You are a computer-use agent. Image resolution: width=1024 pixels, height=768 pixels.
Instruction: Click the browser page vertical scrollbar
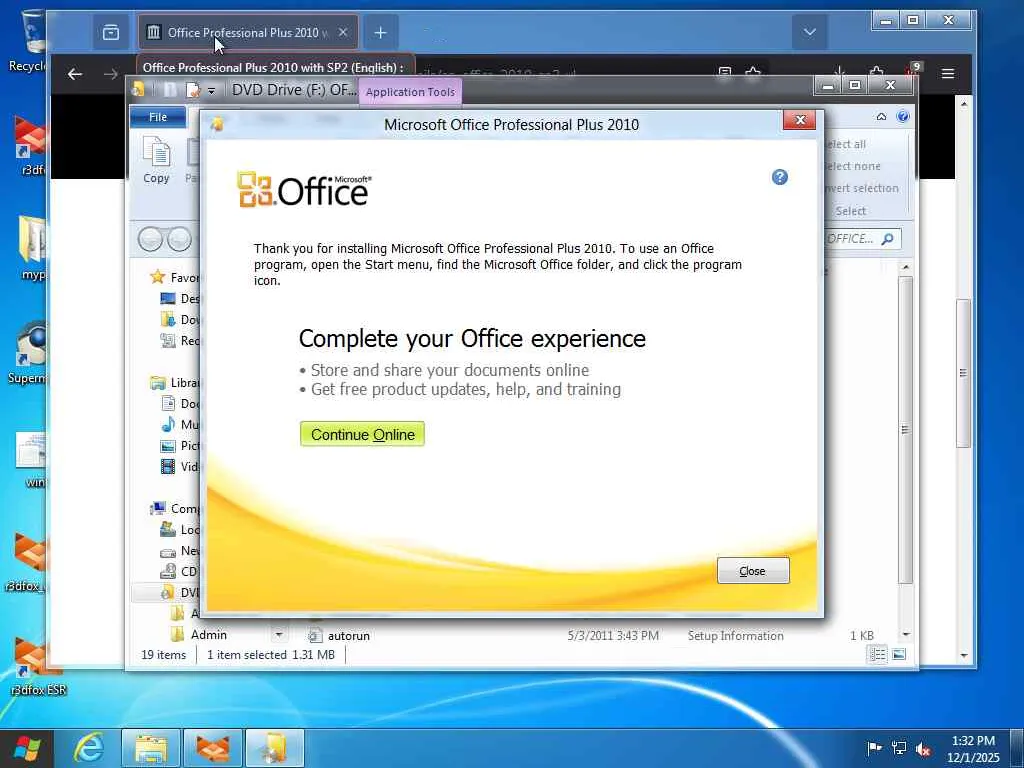coord(963,373)
